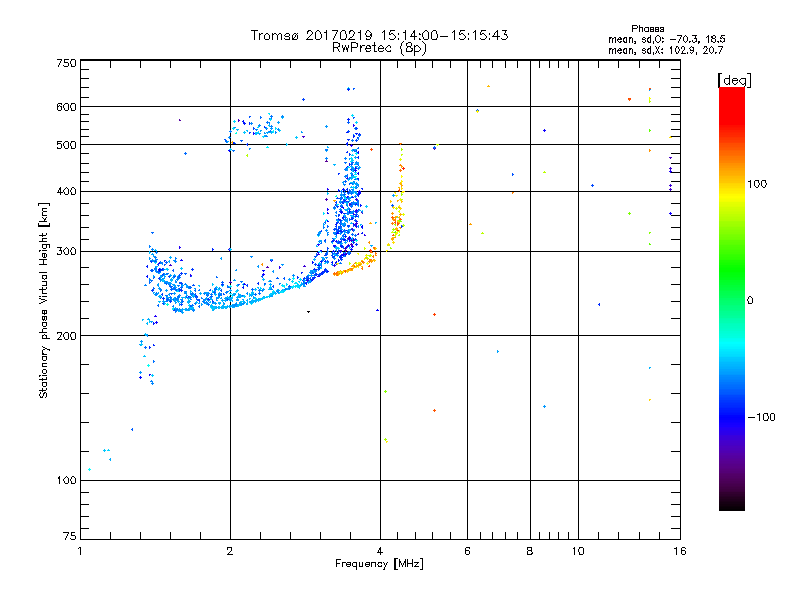Screen dimensions: 800x600
Task: Click the colorbar '-100' tick label
Action: [761, 417]
